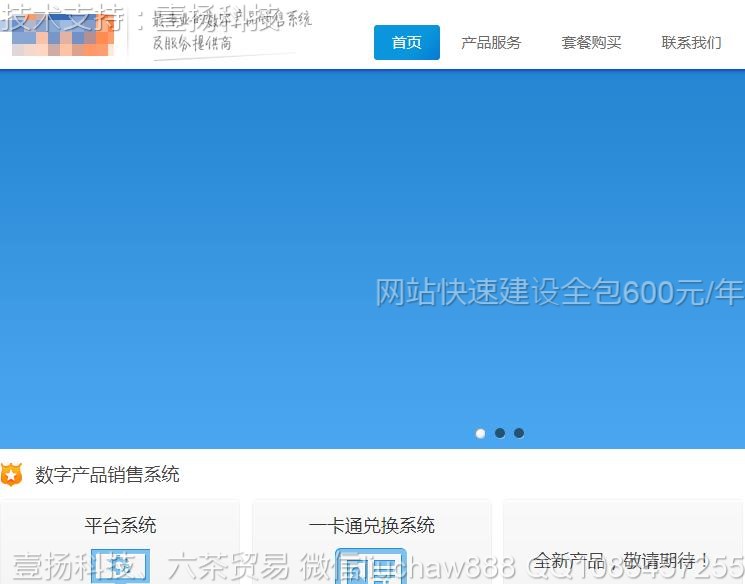The image size is (745, 584).
Task: Jump to the third banner slide dot
Action: [x=518, y=433]
